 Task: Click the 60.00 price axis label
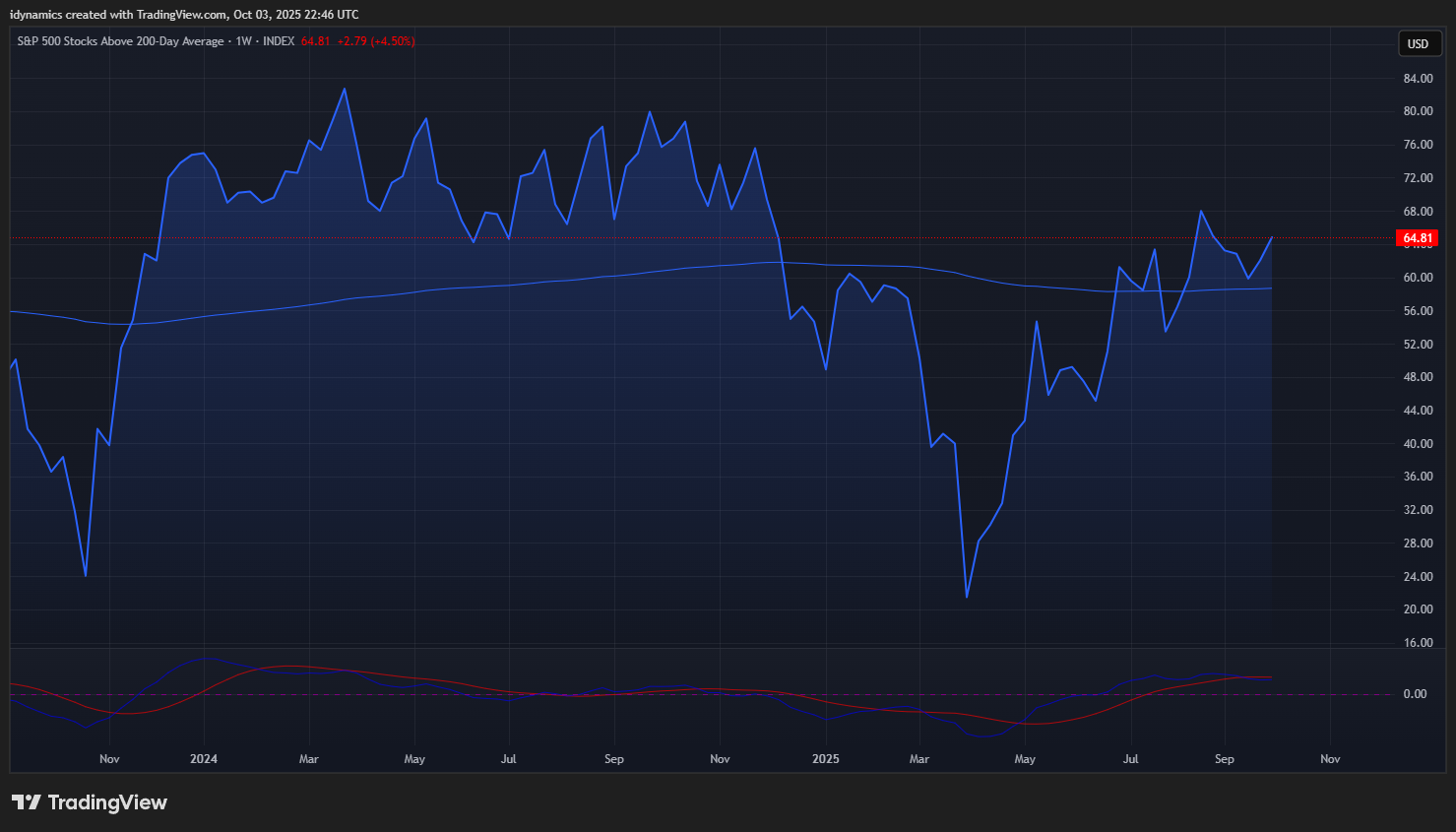[1418, 278]
